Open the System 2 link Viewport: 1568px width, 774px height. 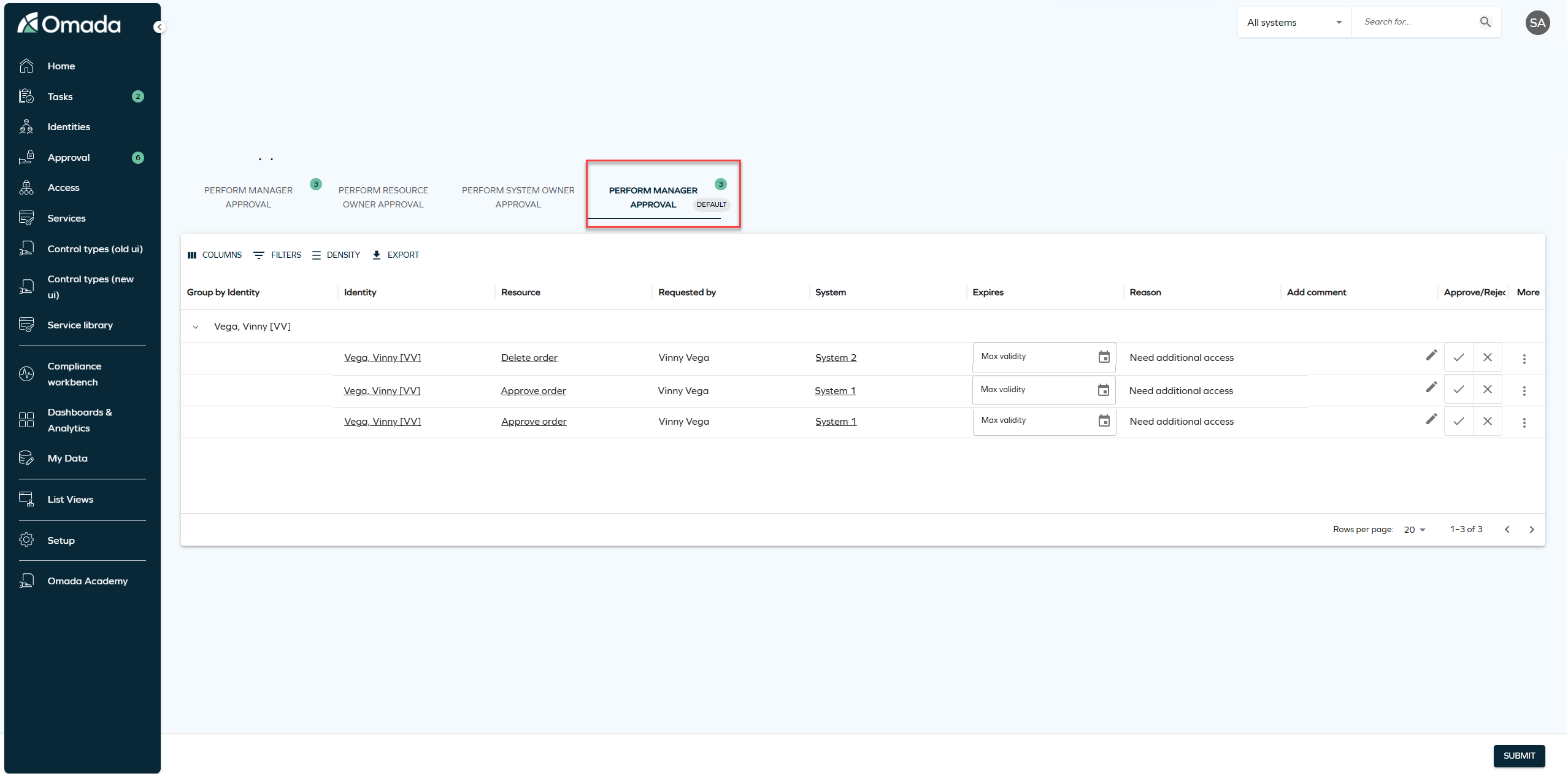click(x=836, y=357)
